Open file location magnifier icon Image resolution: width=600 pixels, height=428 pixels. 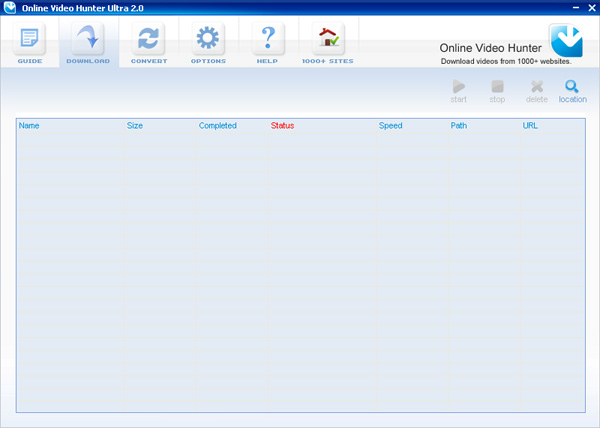pos(572,86)
